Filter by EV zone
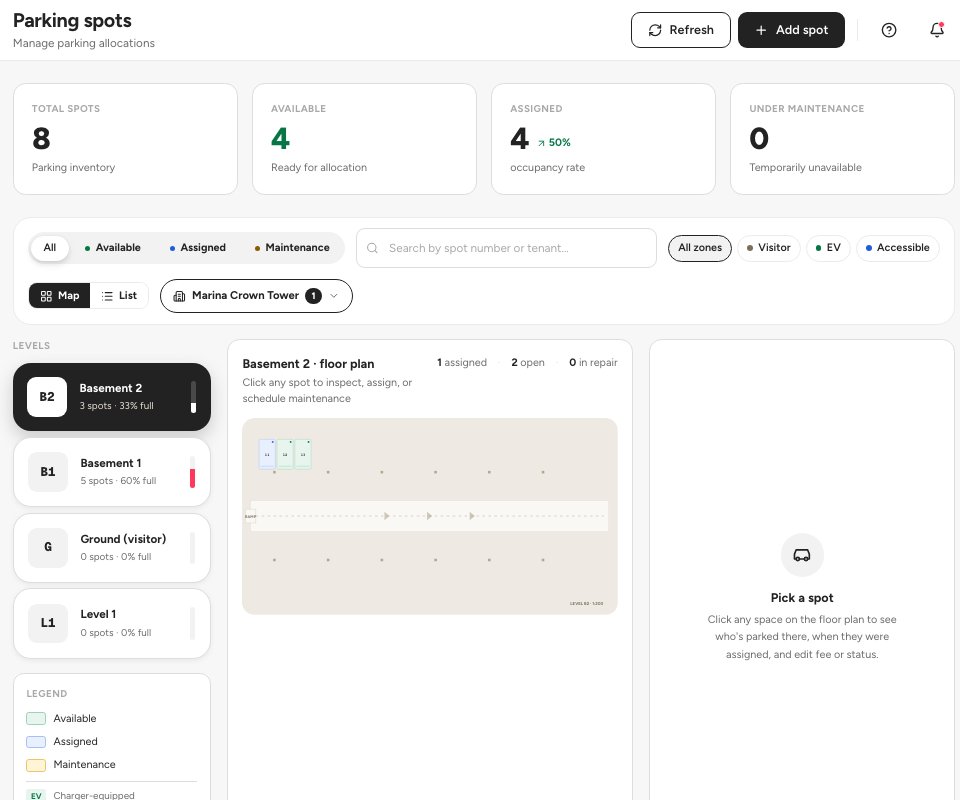This screenshot has width=960, height=800. 828,248
